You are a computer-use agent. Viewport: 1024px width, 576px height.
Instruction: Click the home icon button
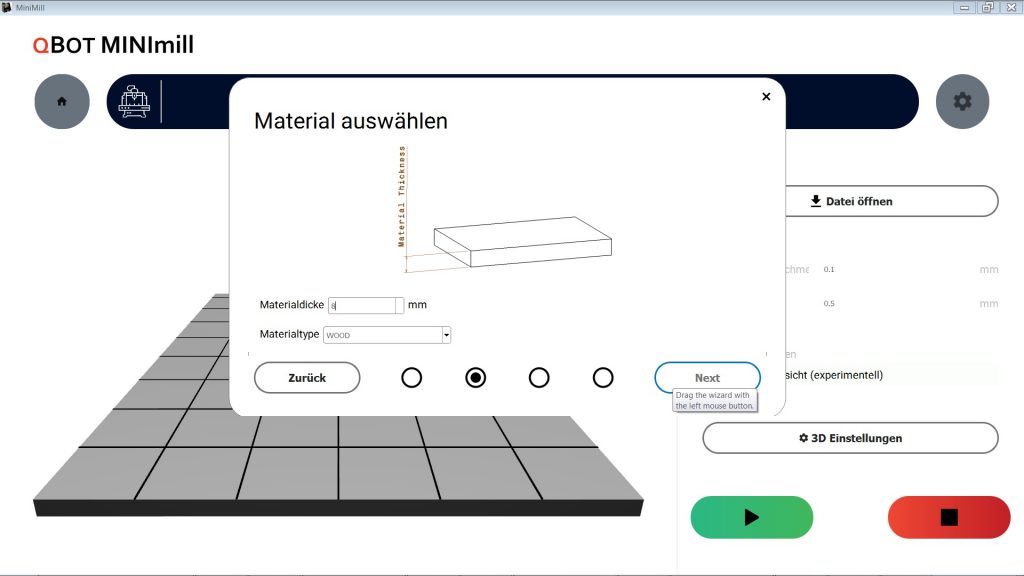(62, 101)
